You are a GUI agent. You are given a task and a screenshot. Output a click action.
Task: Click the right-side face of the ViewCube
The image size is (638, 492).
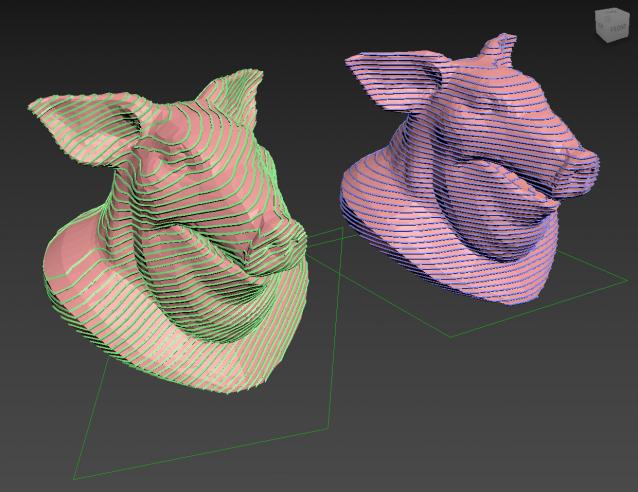[x=621, y=30]
